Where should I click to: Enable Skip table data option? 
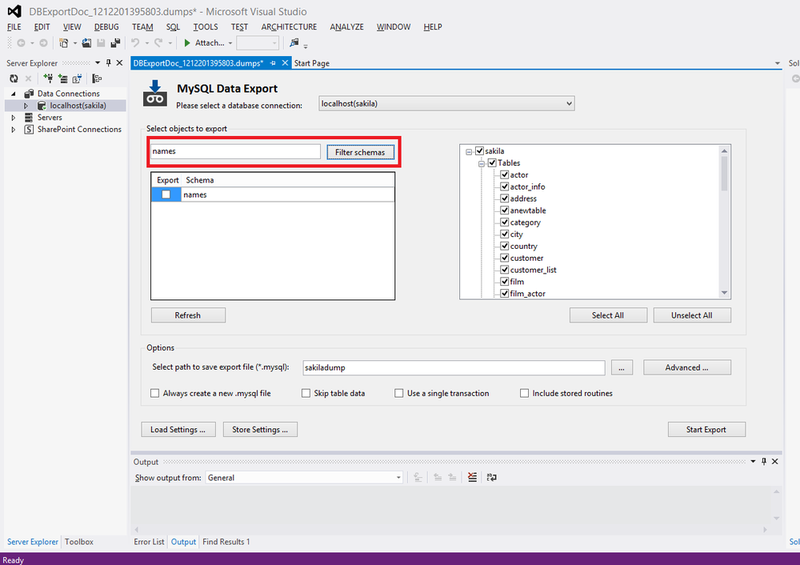tap(306, 393)
